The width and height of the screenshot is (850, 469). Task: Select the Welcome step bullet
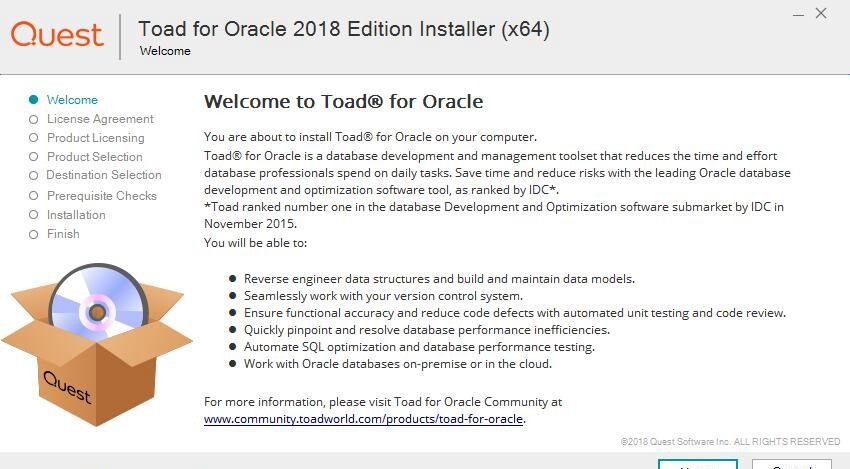[x=34, y=99]
